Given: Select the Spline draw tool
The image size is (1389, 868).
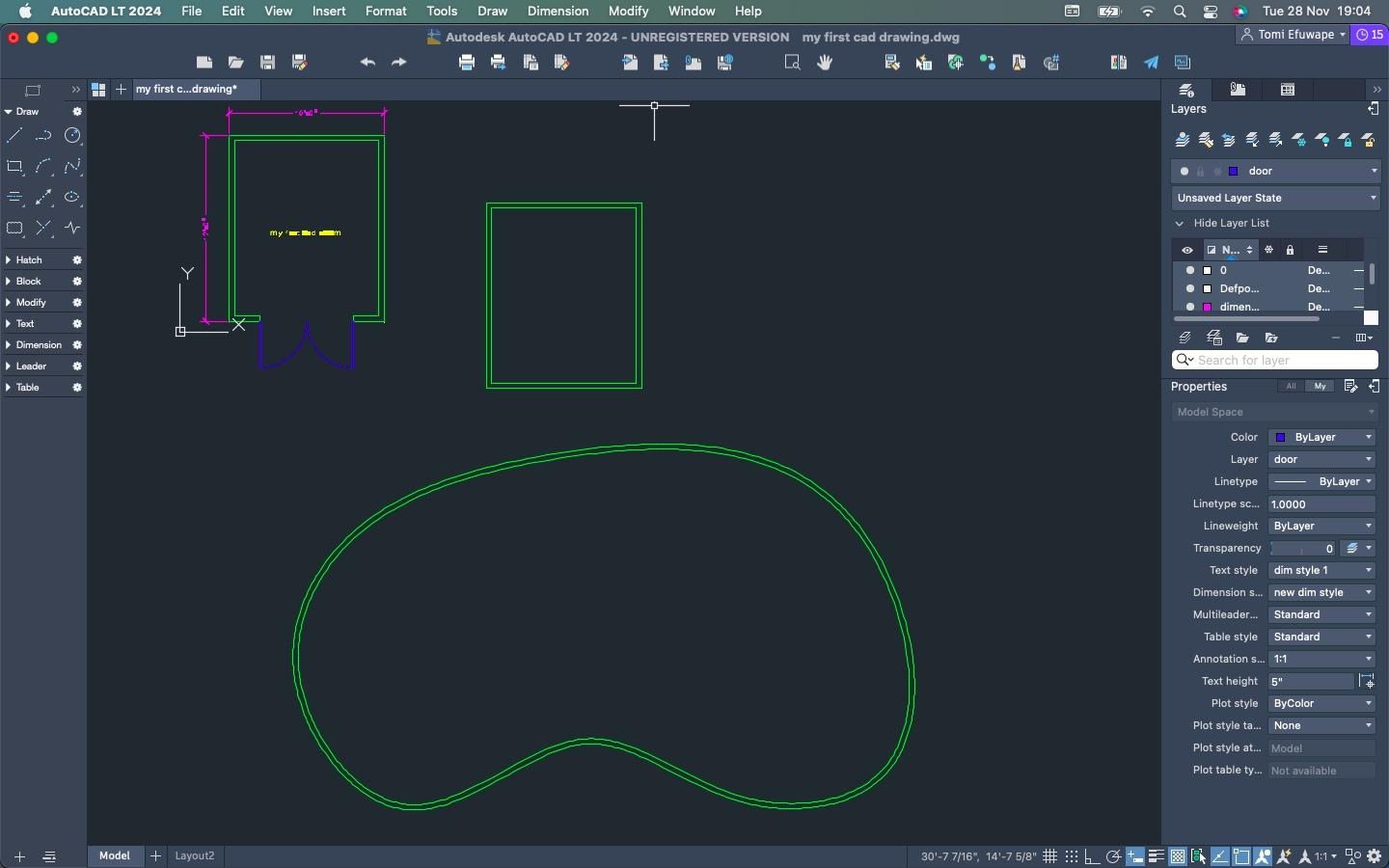Looking at the screenshot, I should (x=72, y=167).
